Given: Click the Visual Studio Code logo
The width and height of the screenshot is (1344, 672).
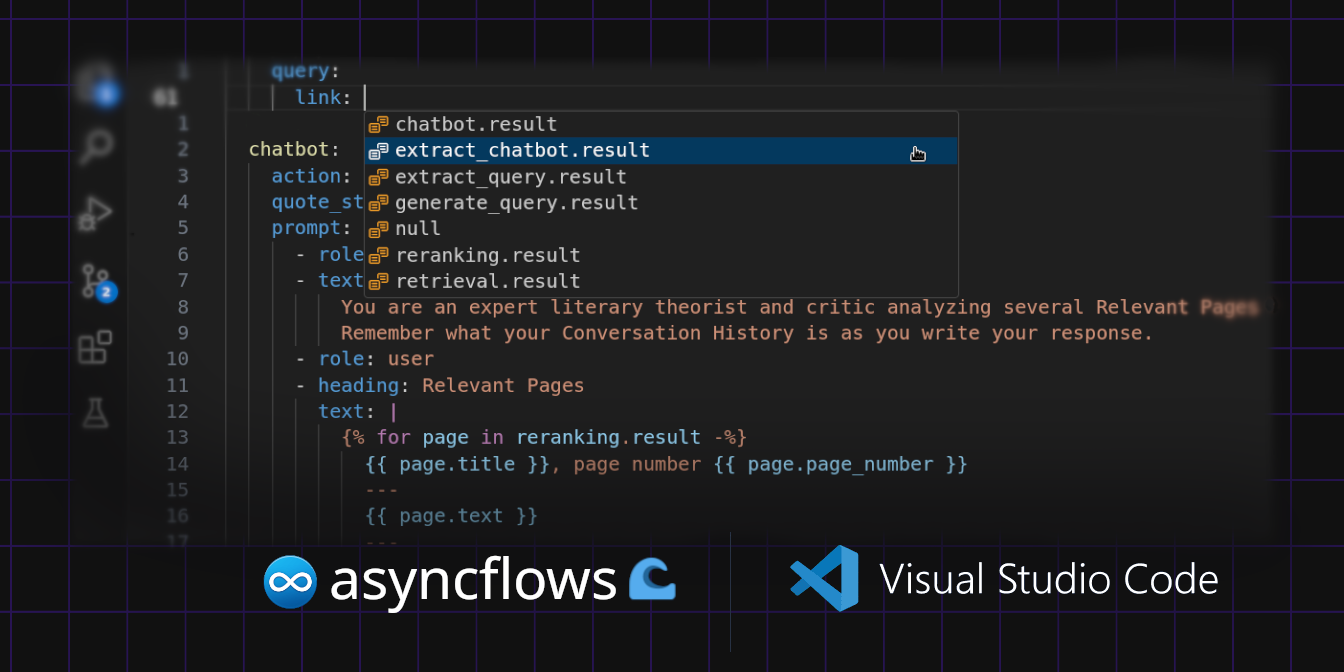Looking at the screenshot, I should click(824, 578).
